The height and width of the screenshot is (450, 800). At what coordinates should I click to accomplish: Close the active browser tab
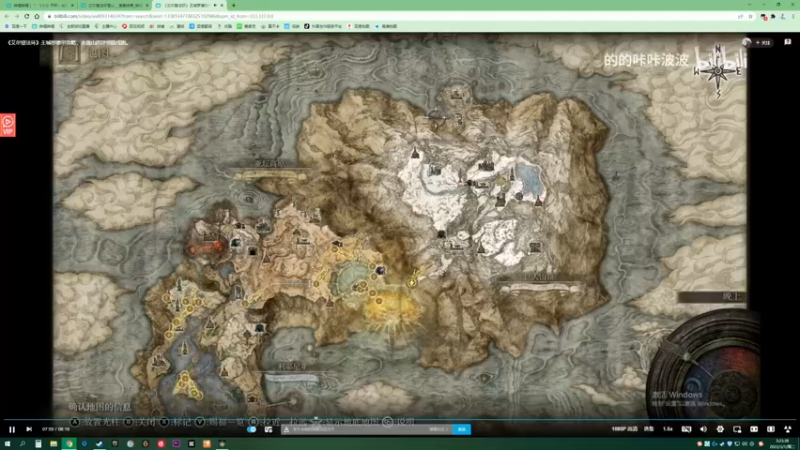(222, 5)
